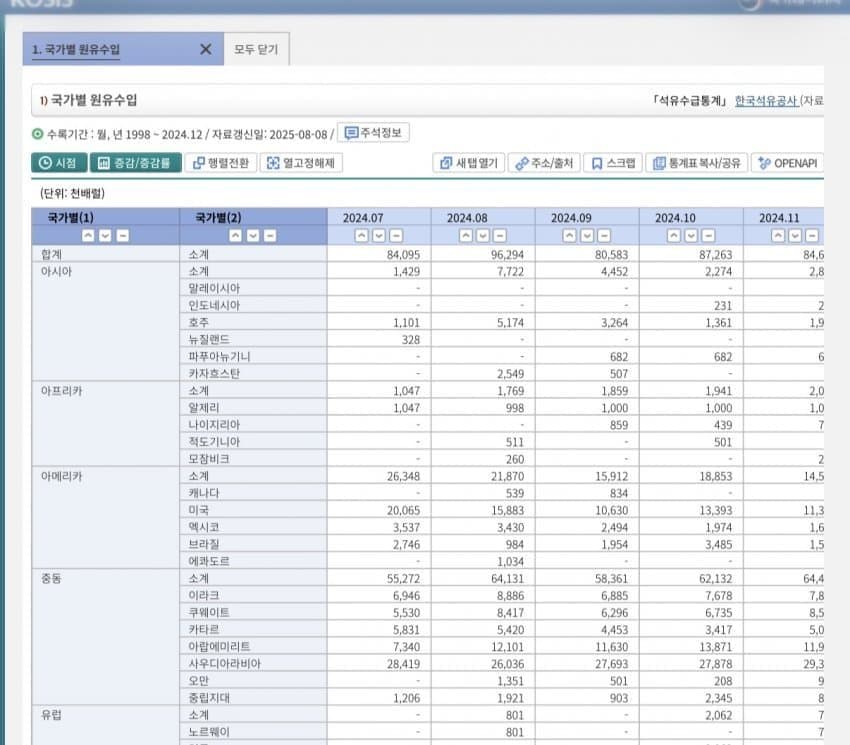The width and height of the screenshot is (850, 745).
Task: Click the 모두 닫기 tab button
Action: (x=256, y=49)
